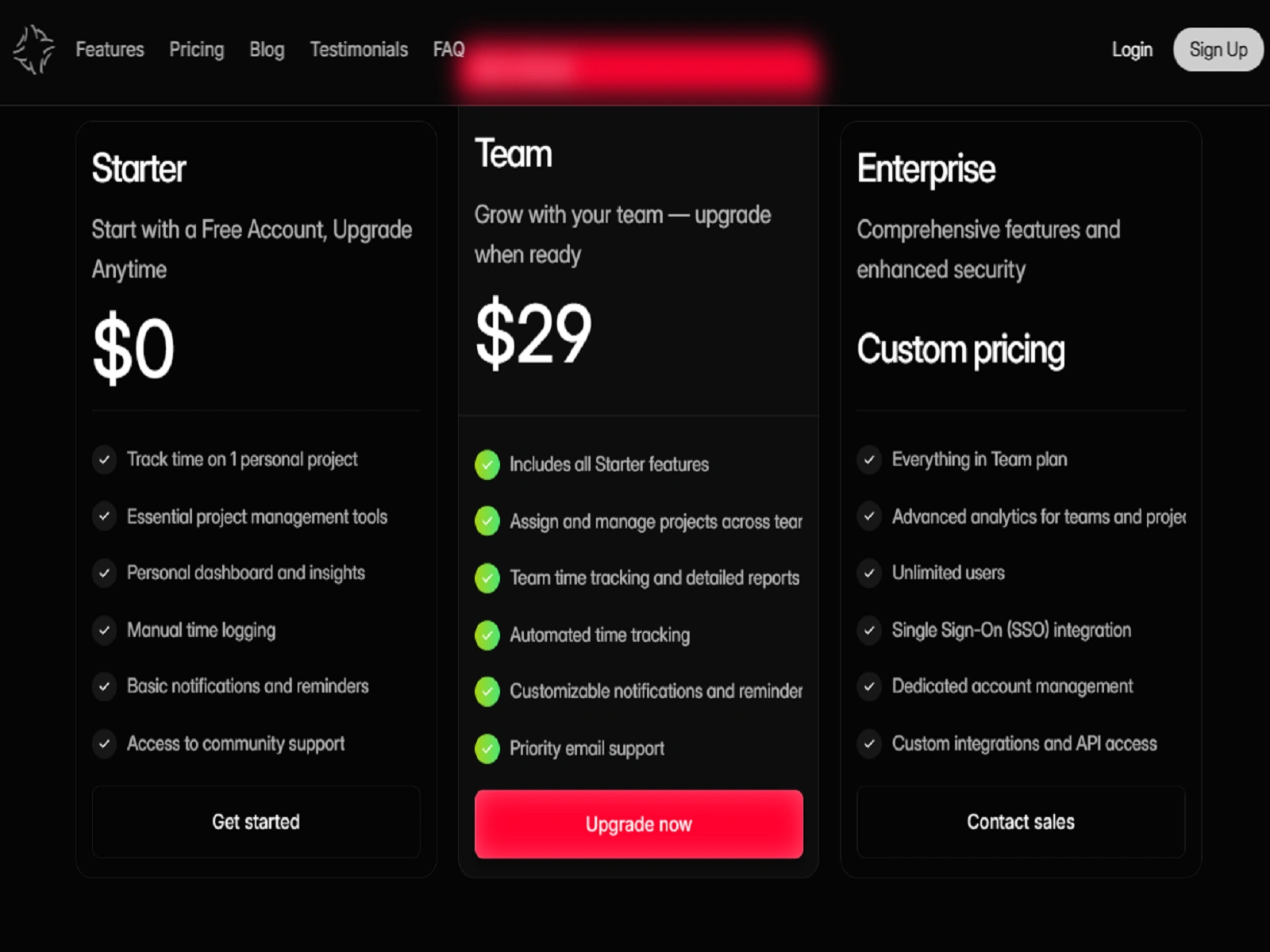Click checkmark beside Track time on 1 personal project
The image size is (1270, 952).
click(x=104, y=459)
